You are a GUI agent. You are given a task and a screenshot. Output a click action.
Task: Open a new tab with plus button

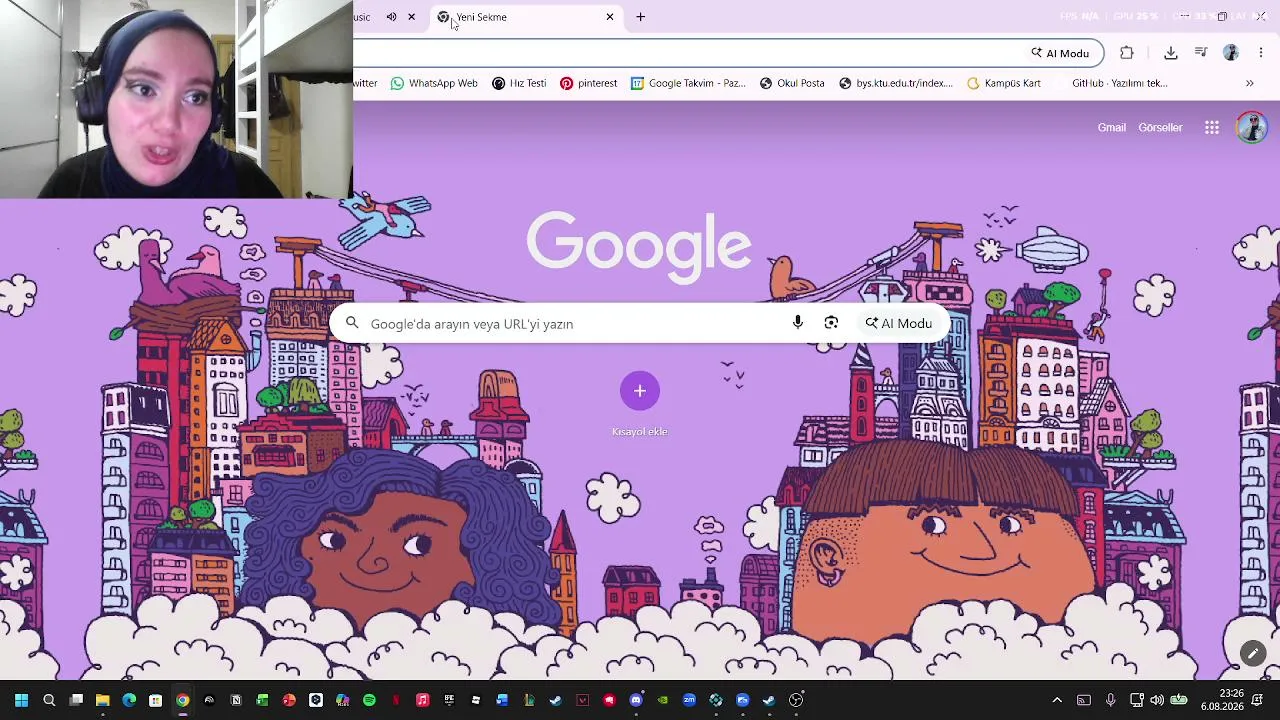pyautogui.click(x=641, y=17)
